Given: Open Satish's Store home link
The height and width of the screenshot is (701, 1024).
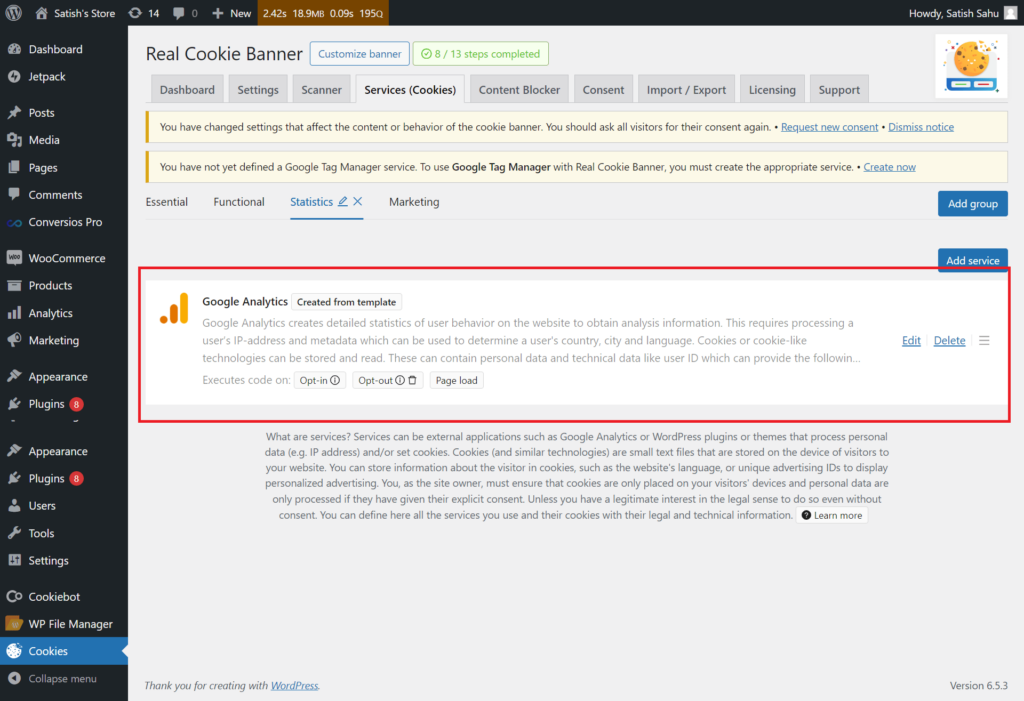Looking at the screenshot, I should click(75, 13).
